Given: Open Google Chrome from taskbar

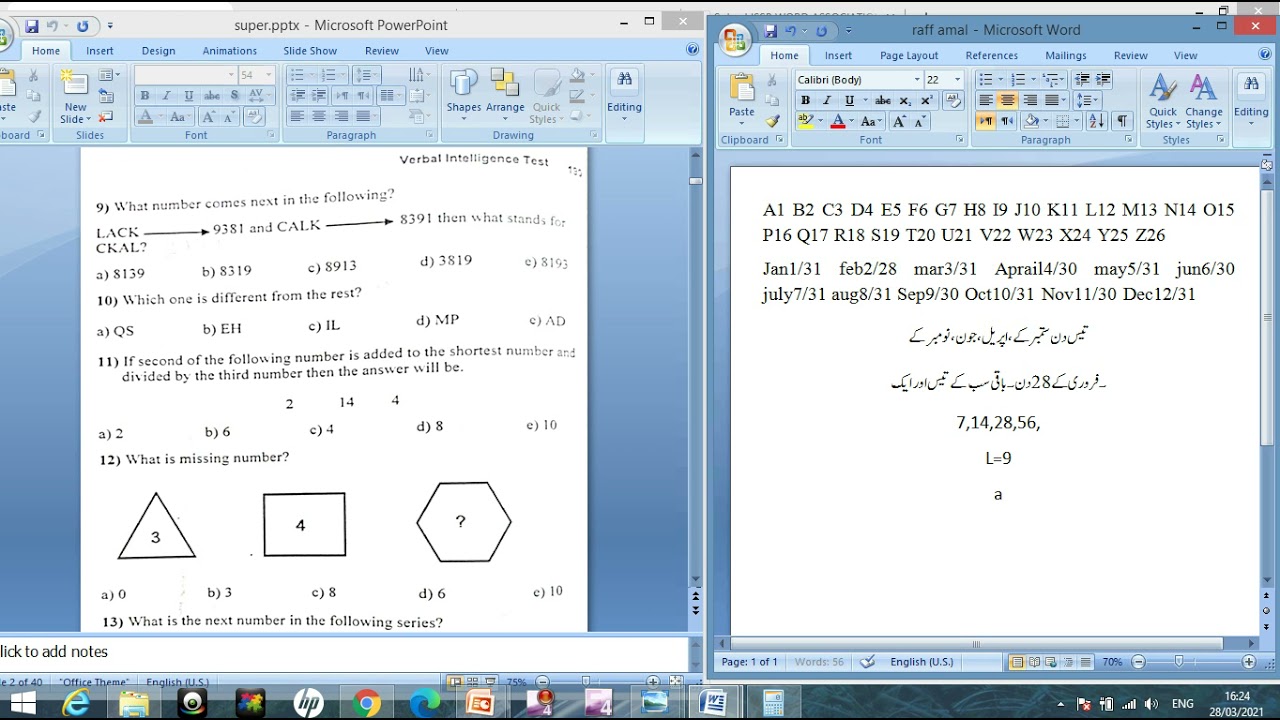Looking at the screenshot, I should point(367,704).
